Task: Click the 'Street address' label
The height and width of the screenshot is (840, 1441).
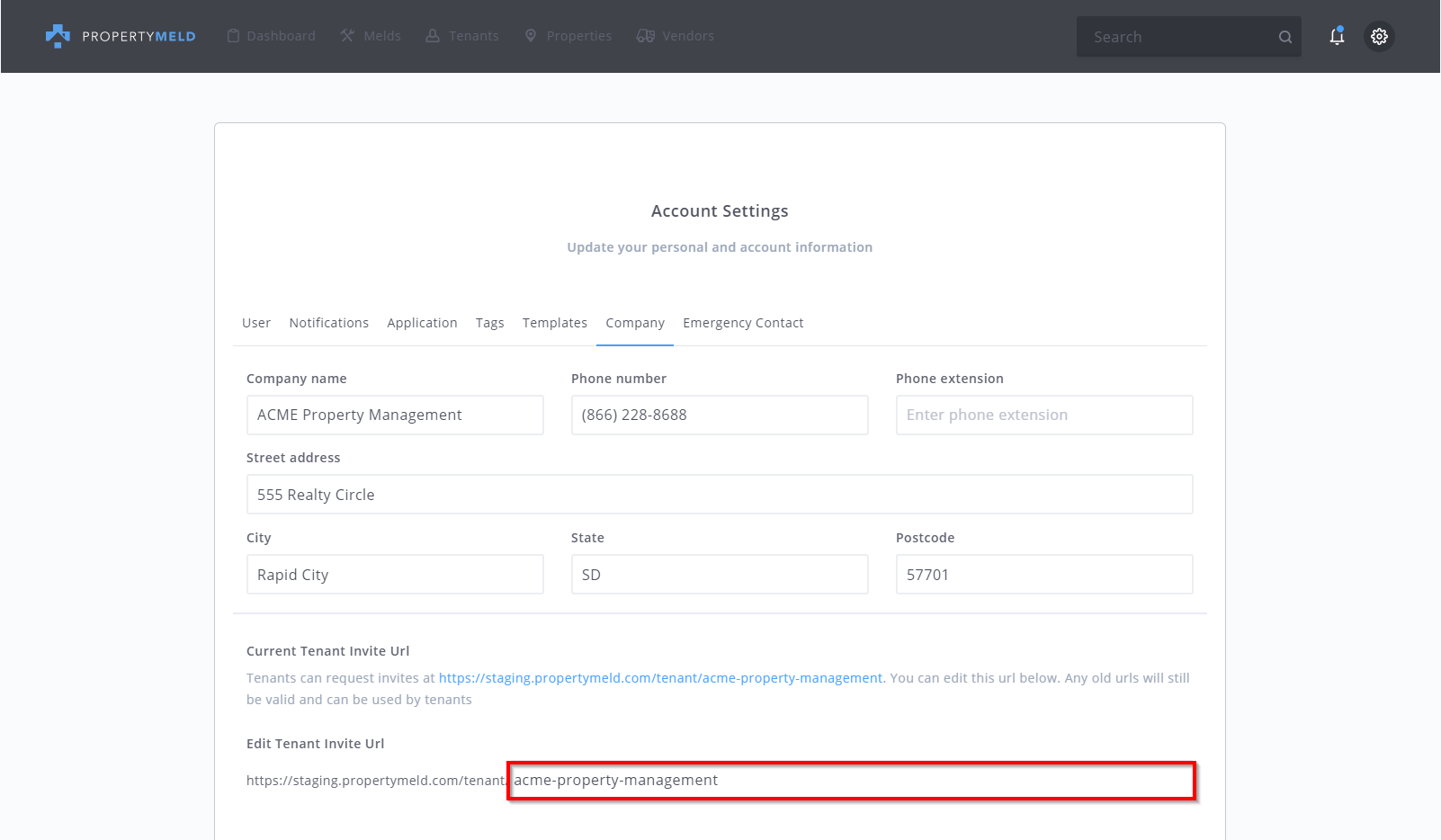Action: [293, 458]
